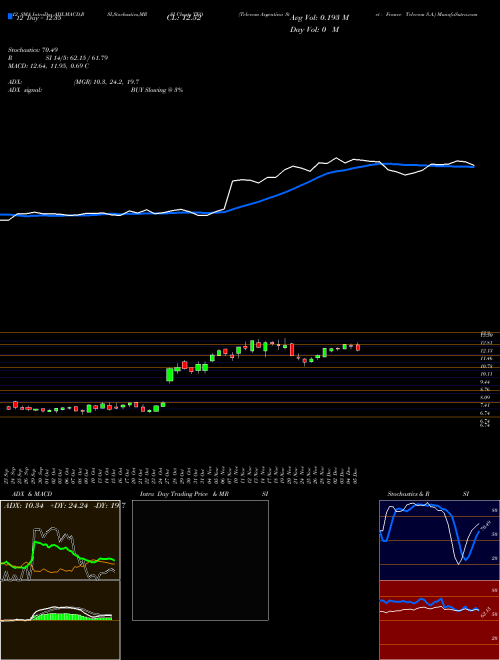Click the rotated 62.15 label in RSI panel
500x660 pixels.
(485, 611)
